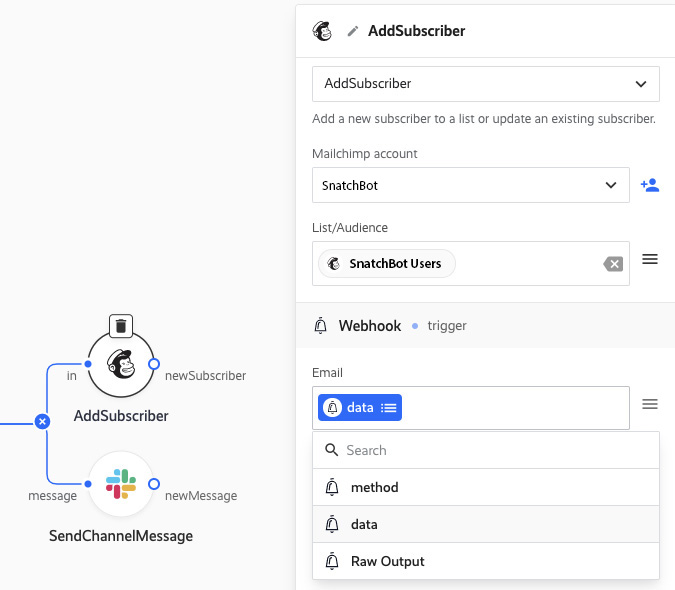Click the SendChannelMessage message input port

point(88,484)
